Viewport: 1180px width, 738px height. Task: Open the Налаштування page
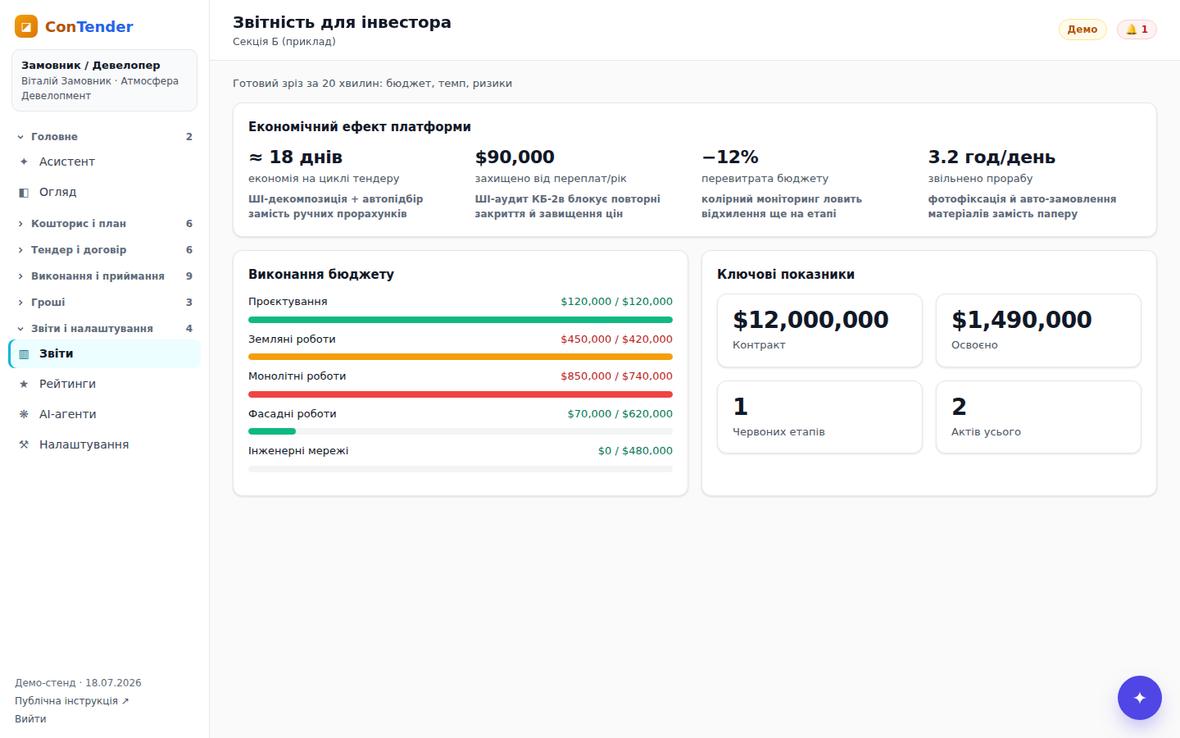[105, 445]
